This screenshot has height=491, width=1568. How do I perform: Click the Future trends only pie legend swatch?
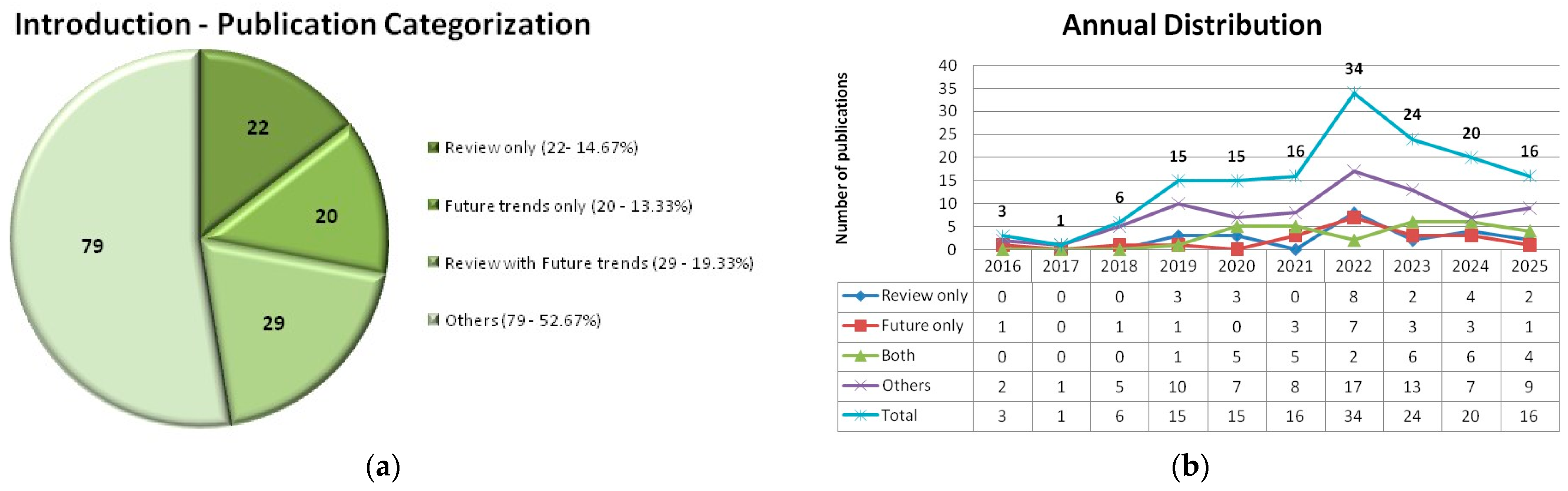(x=434, y=205)
